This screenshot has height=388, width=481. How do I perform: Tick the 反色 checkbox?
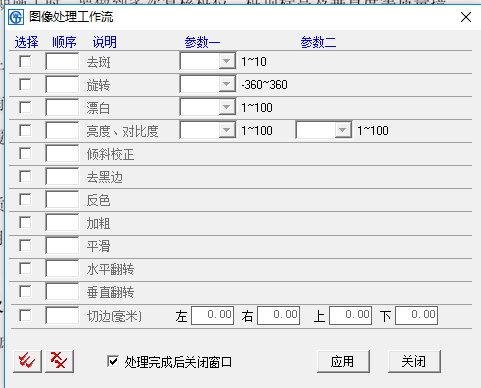click(25, 200)
